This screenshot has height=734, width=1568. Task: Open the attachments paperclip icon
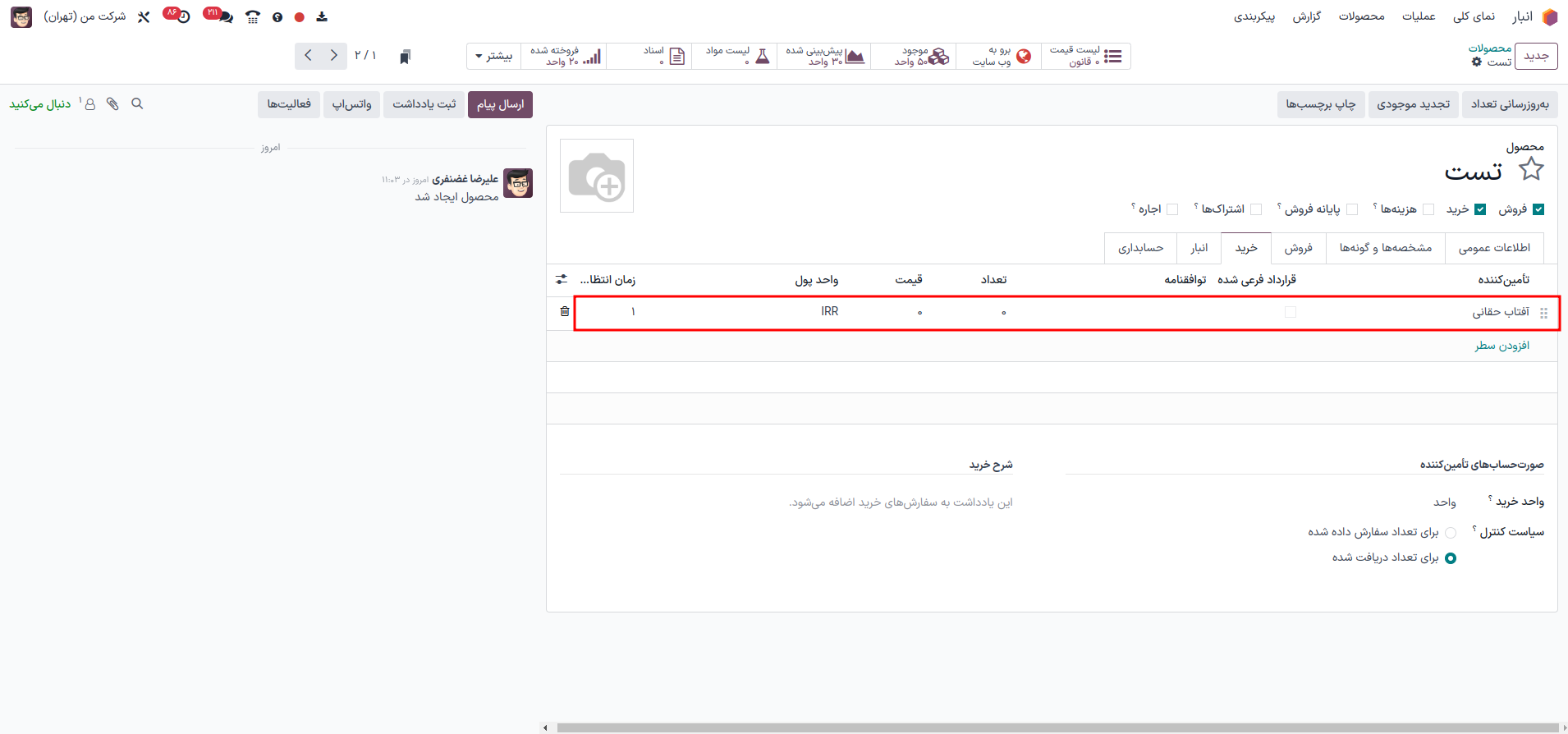click(x=112, y=104)
